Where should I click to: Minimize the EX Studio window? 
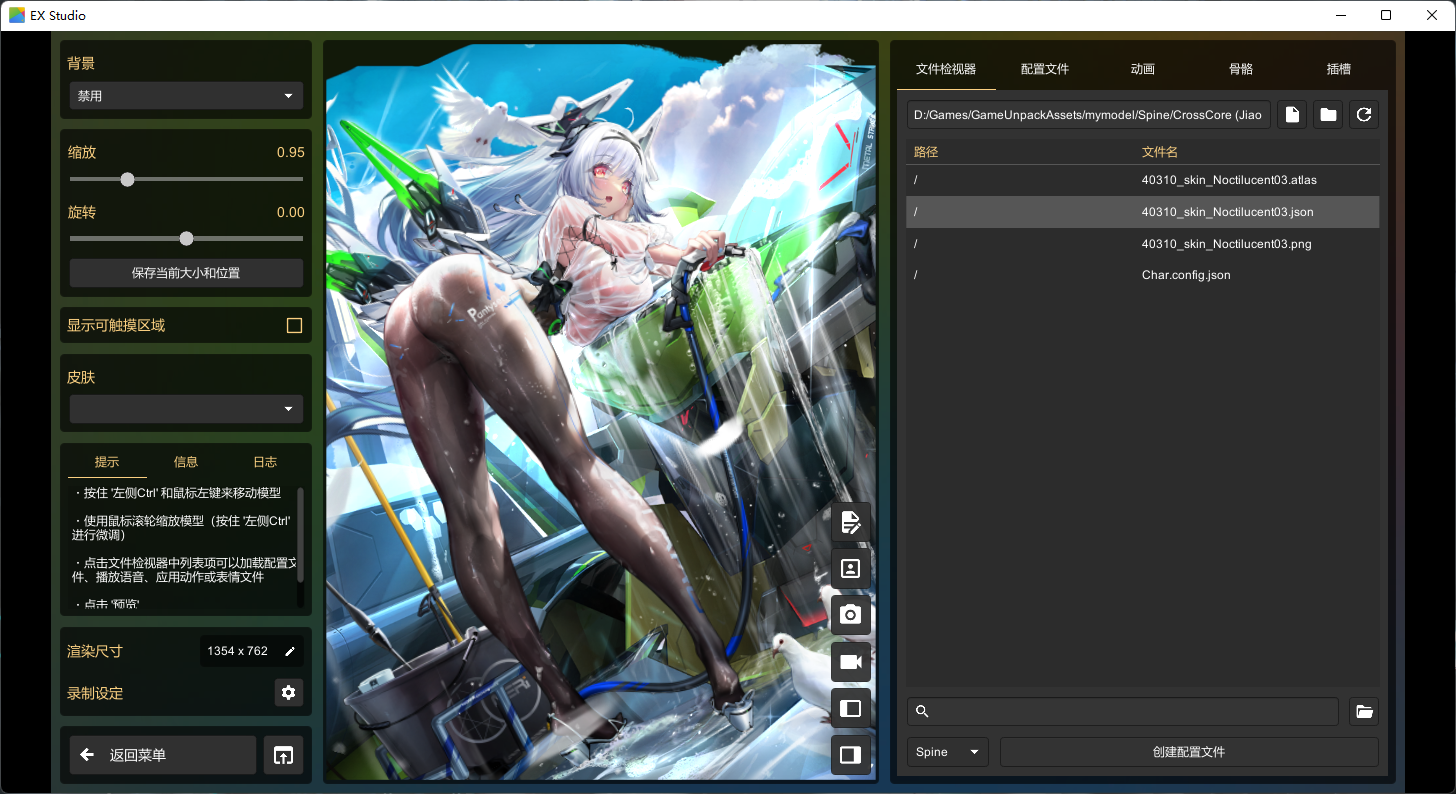[1340, 15]
